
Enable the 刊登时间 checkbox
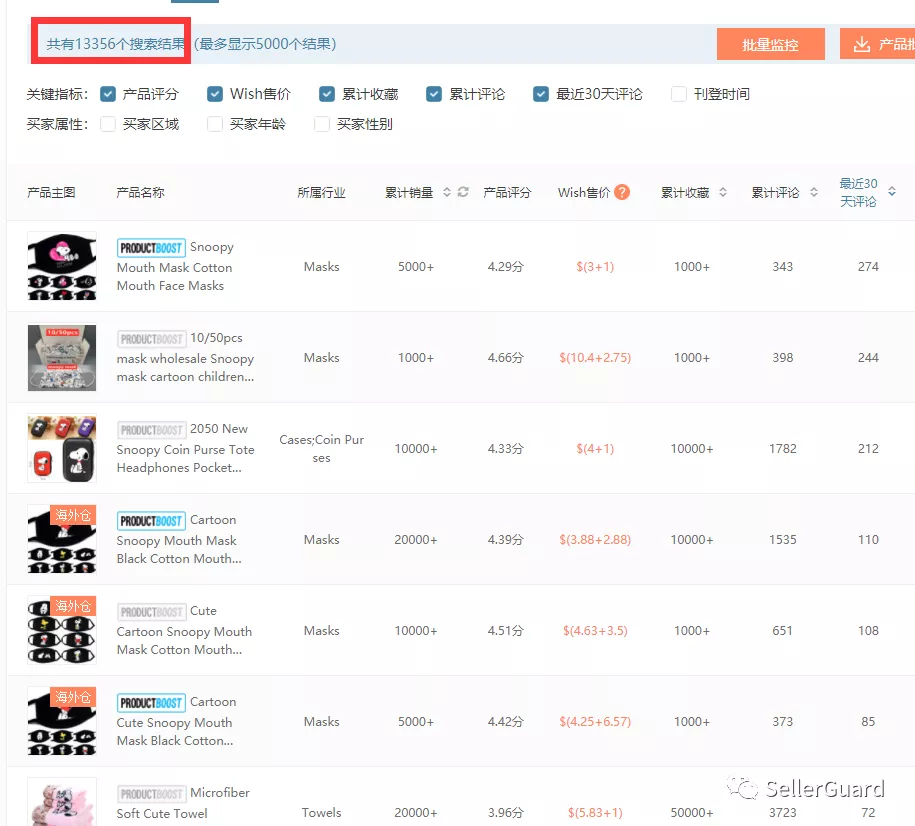(x=679, y=94)
